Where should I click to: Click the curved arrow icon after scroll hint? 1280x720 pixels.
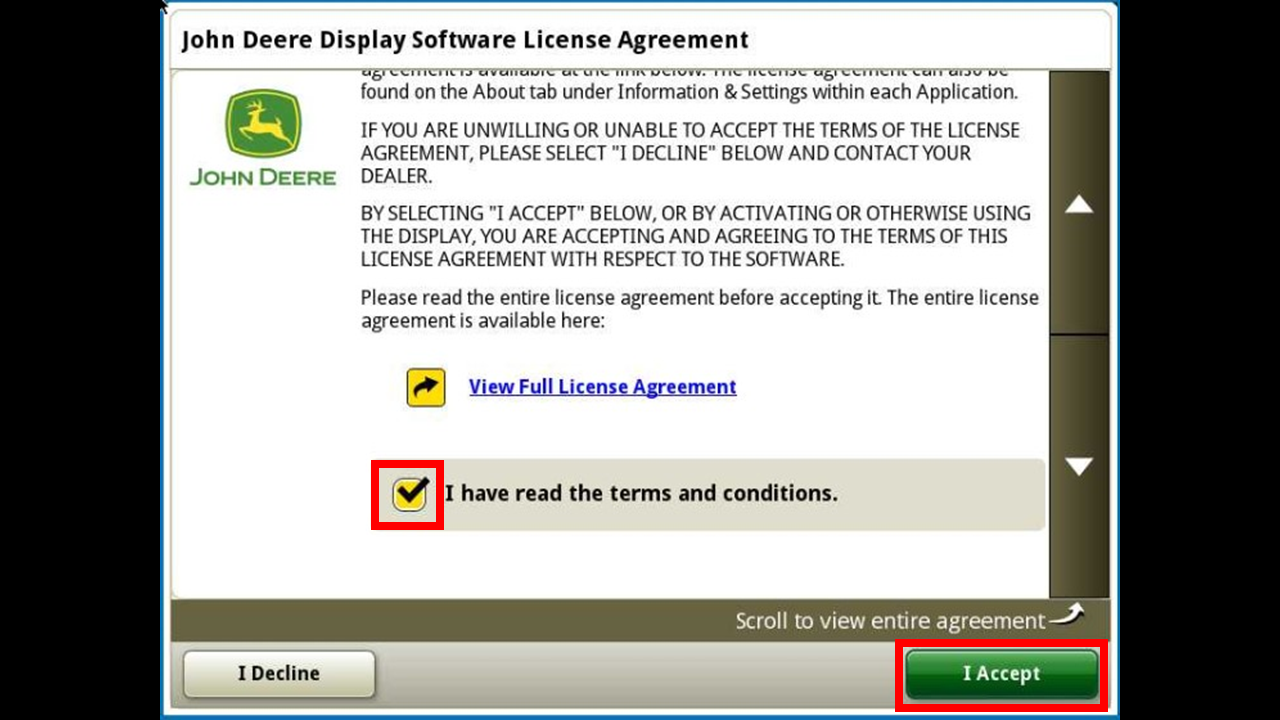[1066, 615]
